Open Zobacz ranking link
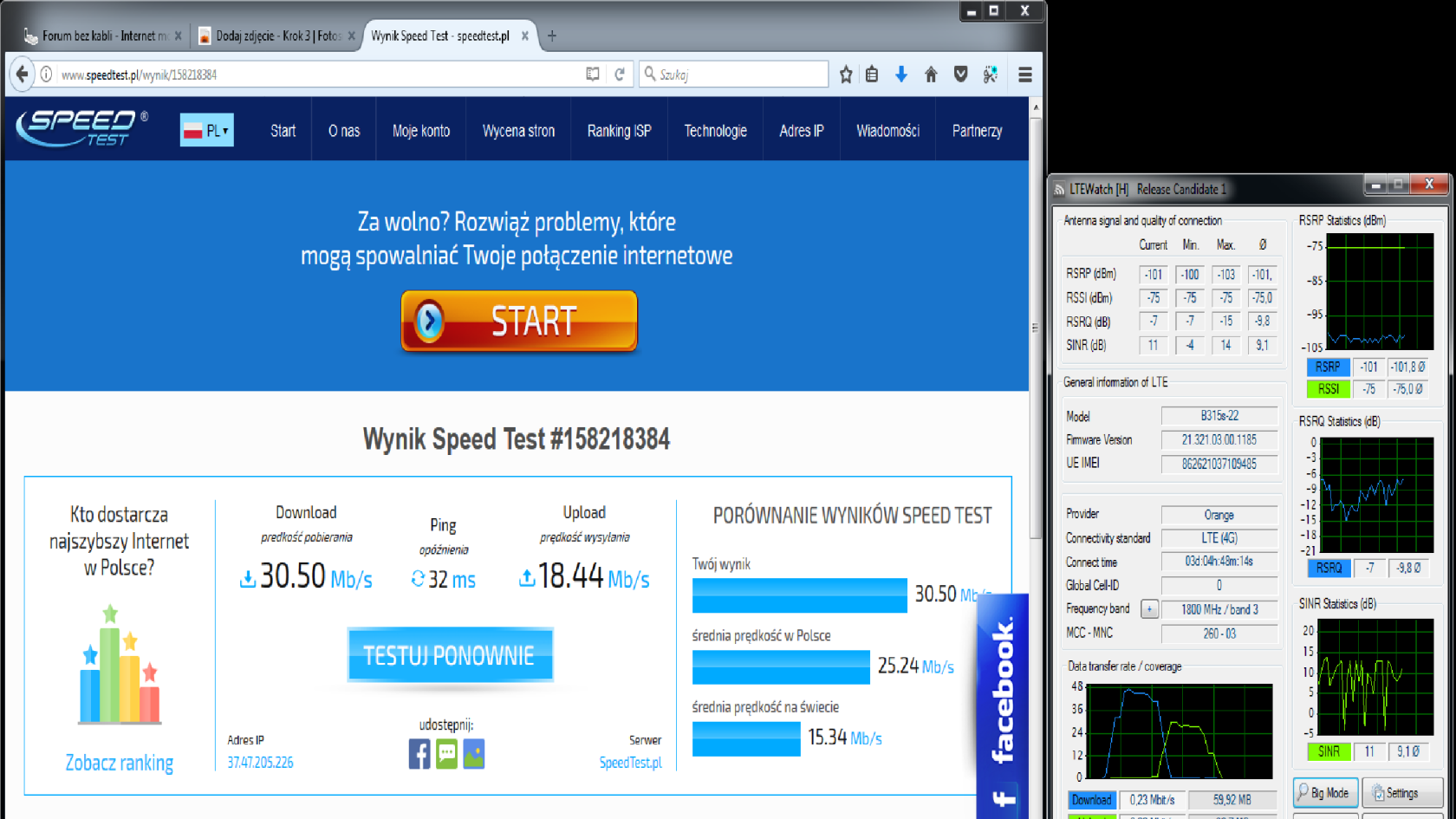This screenshot has height=819, width=1456. 120,763
